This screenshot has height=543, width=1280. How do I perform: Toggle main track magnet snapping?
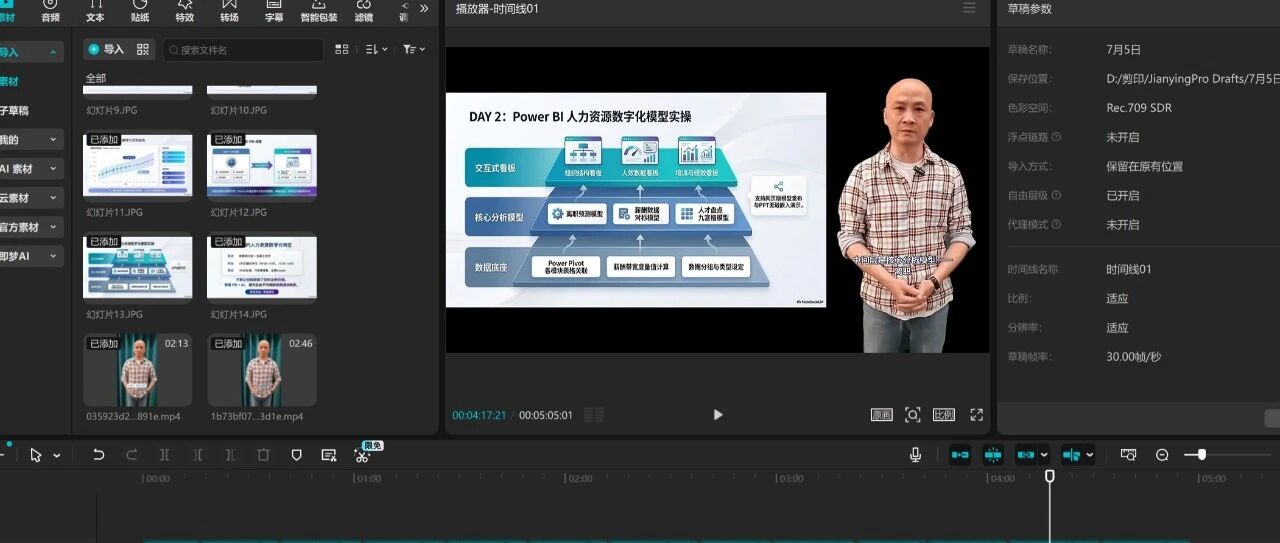(x=960, y=455)
